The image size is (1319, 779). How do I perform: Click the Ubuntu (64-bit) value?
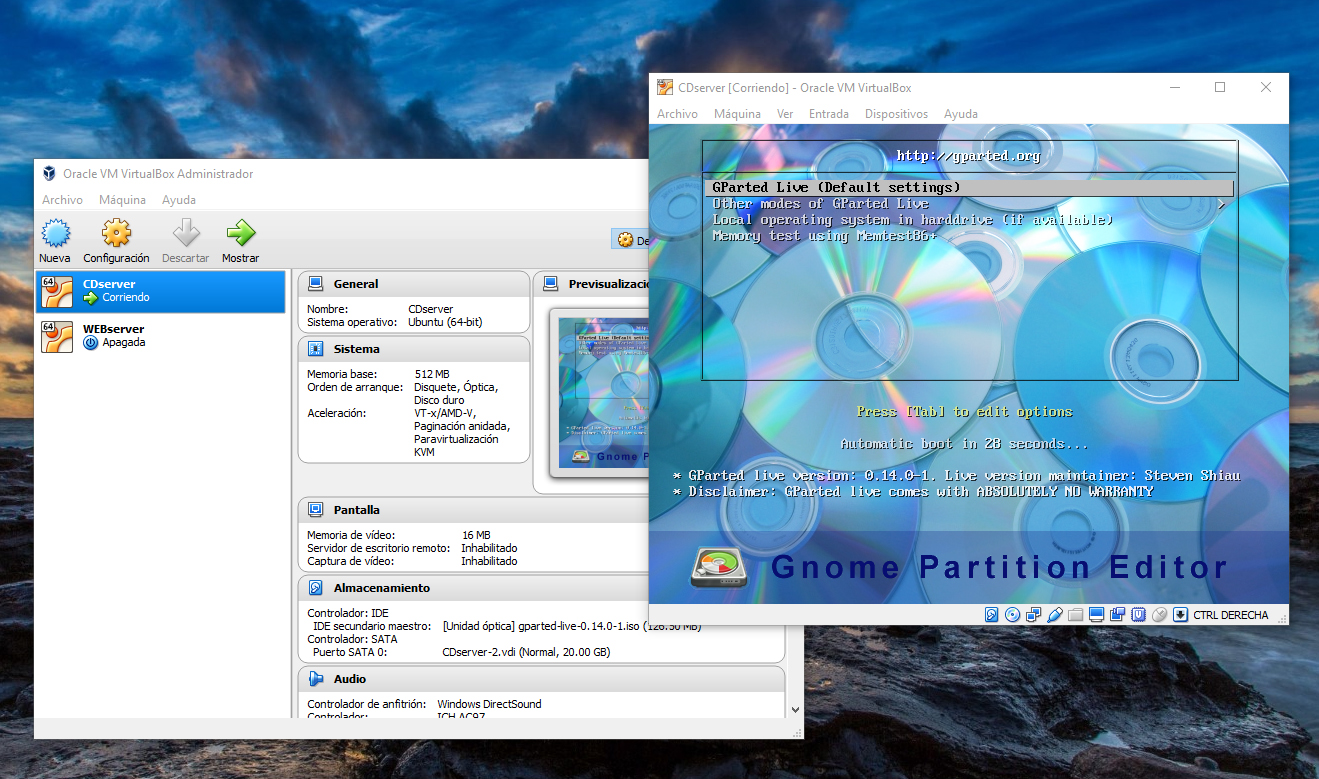click(445, 322)
